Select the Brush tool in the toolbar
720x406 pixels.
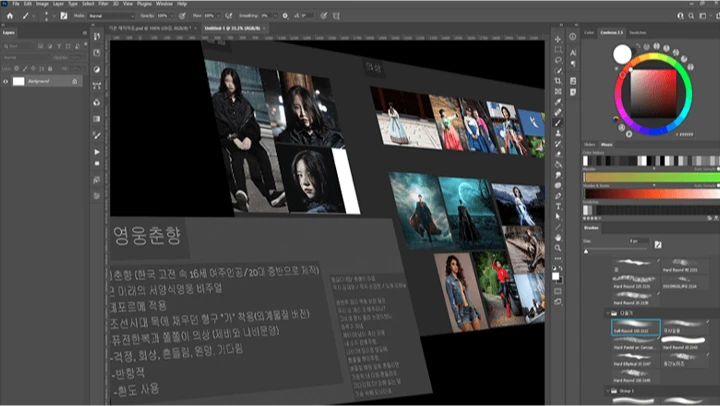[558, 123]
